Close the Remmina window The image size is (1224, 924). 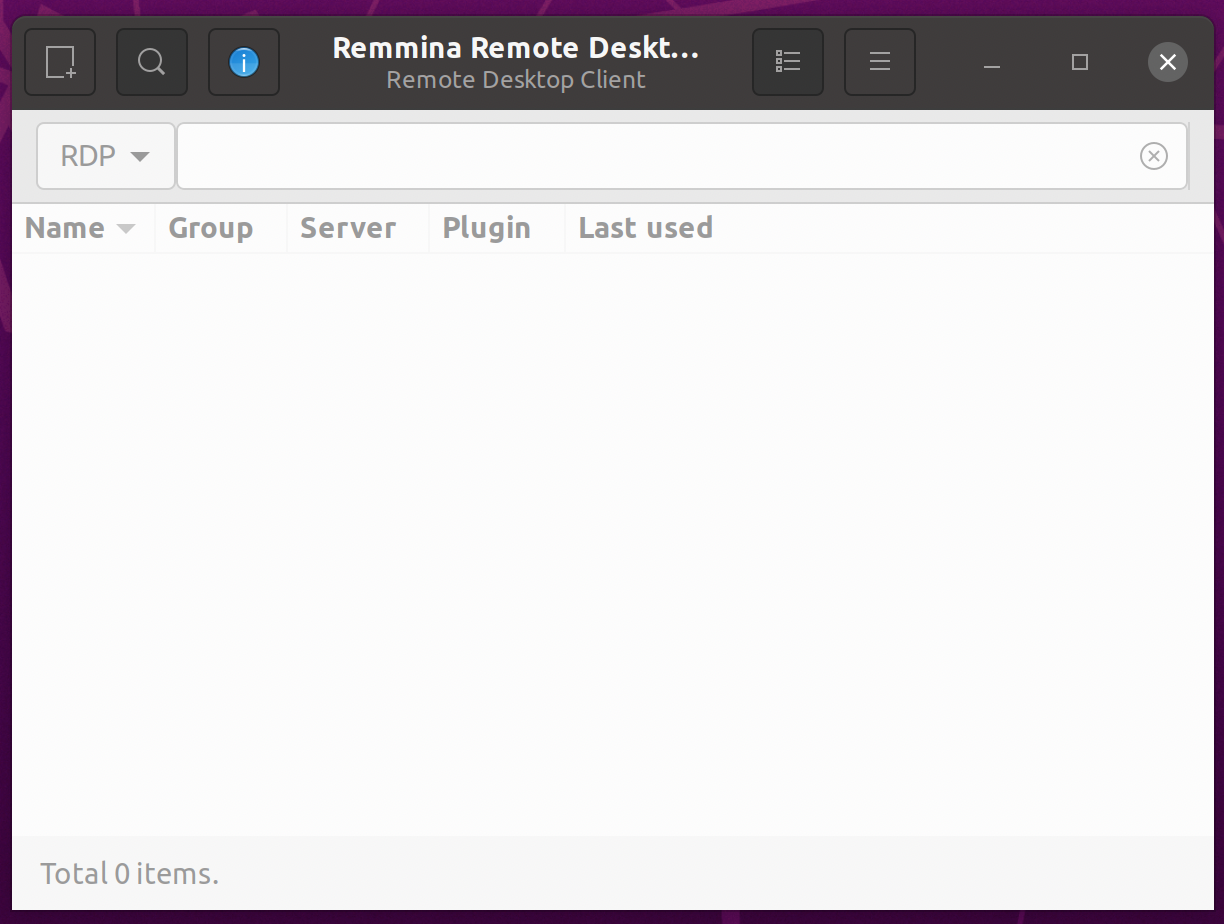click(x=1168, y=62)
